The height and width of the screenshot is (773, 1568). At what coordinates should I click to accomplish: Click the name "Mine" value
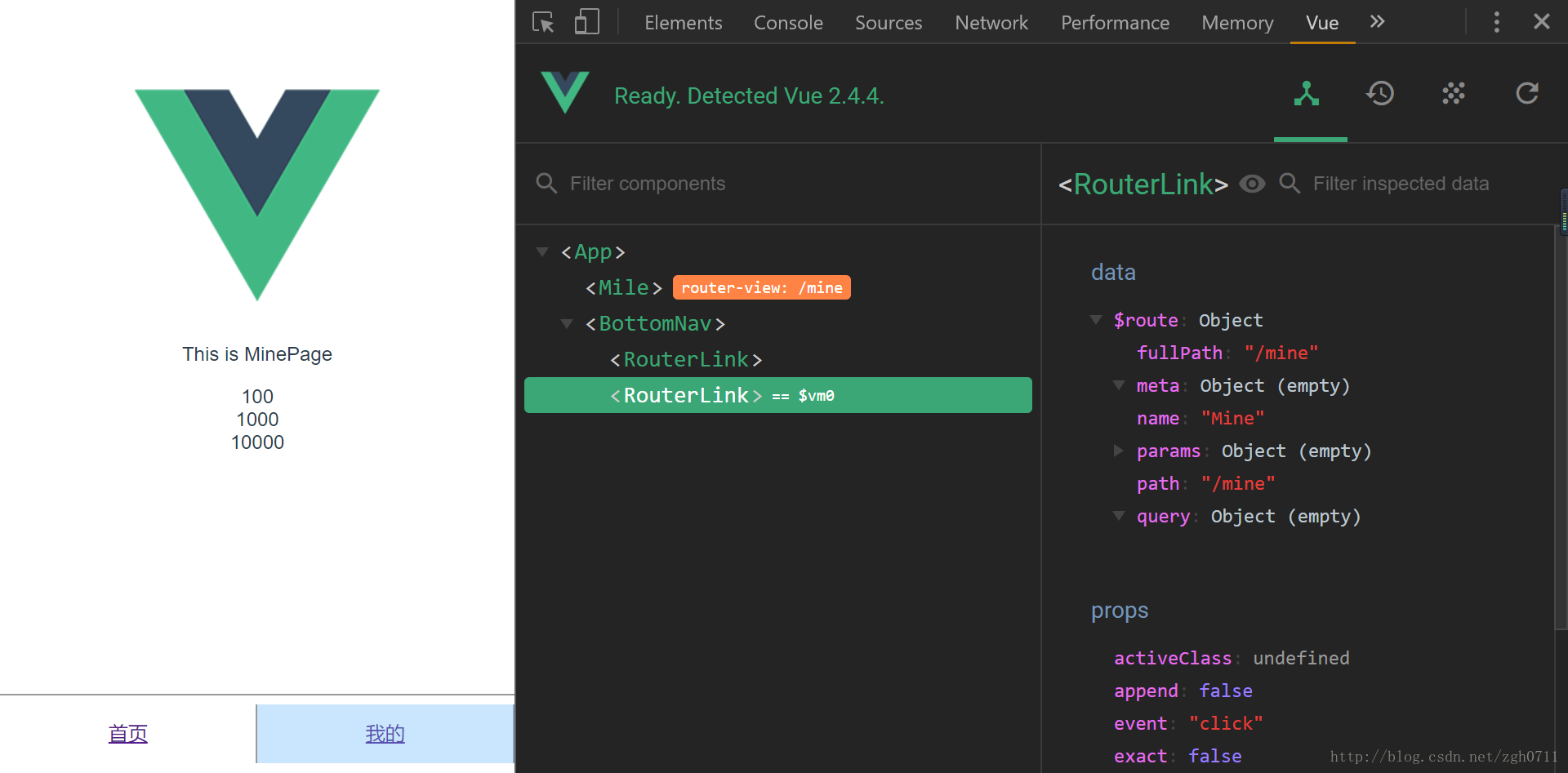click(x=1233, y=418)
